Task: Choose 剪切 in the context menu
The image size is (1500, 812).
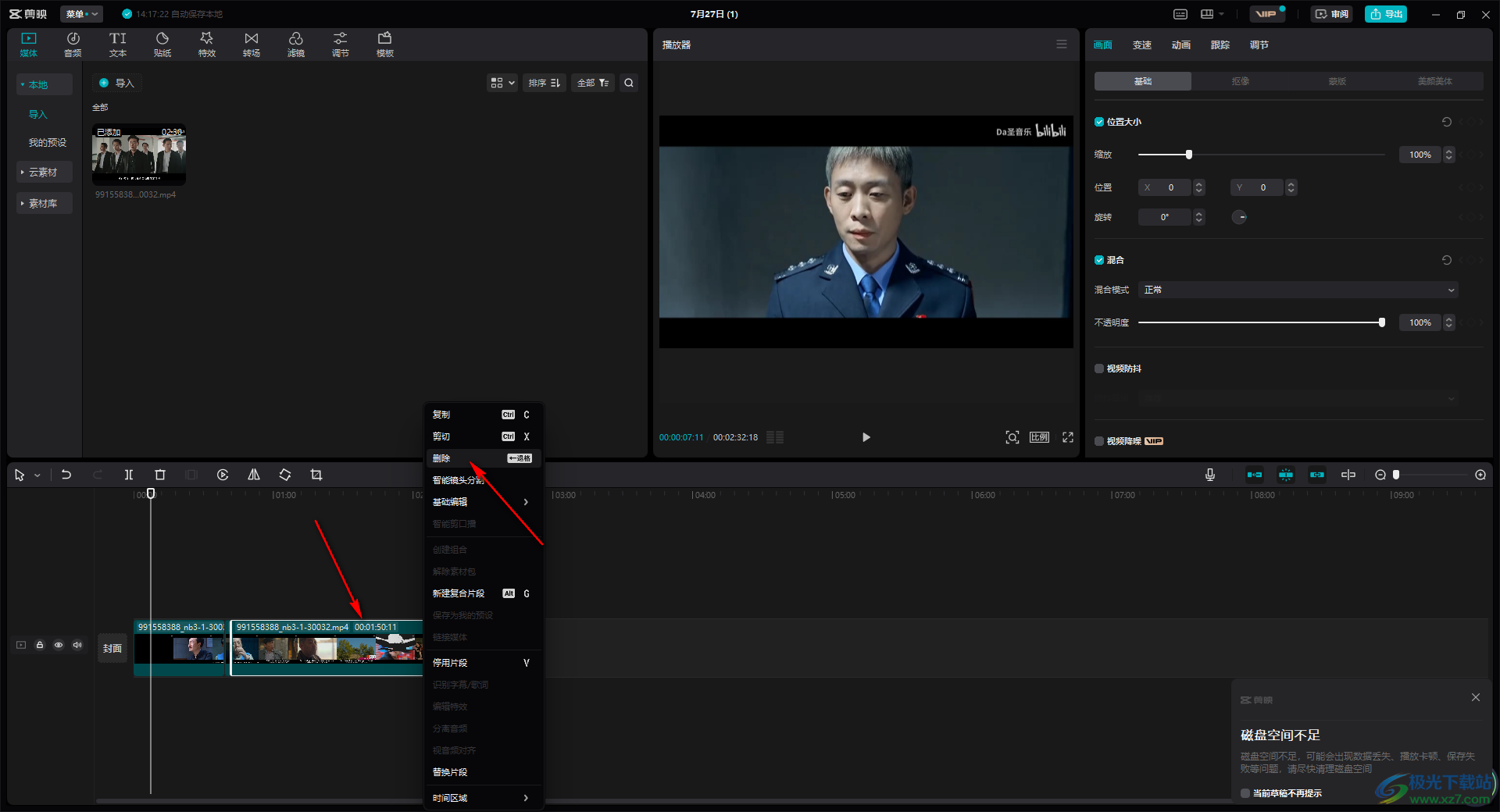Action: (x=483, y=436)
